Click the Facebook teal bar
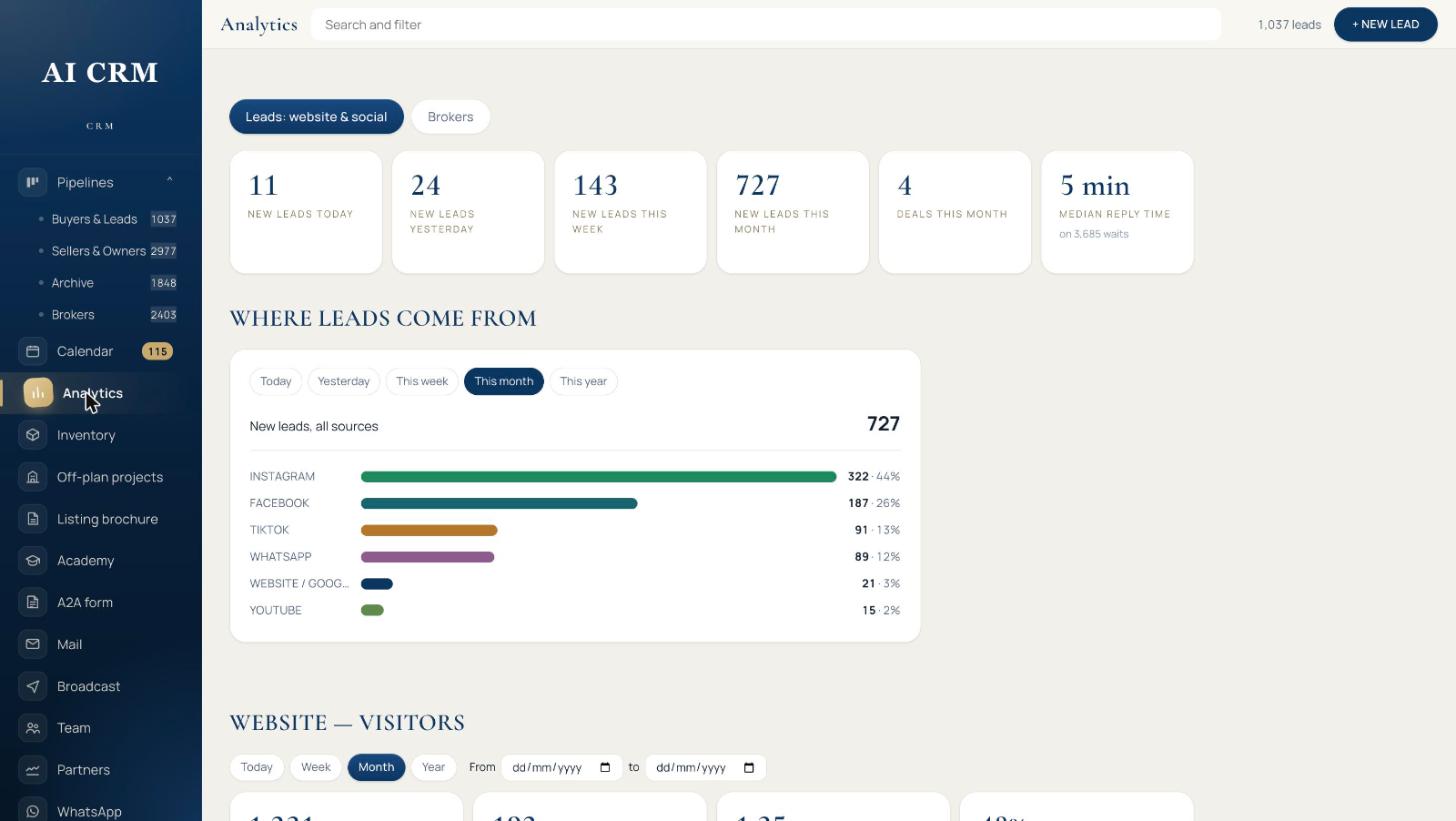This screenshot has width=1456, height=821. [x=499, y=503]
